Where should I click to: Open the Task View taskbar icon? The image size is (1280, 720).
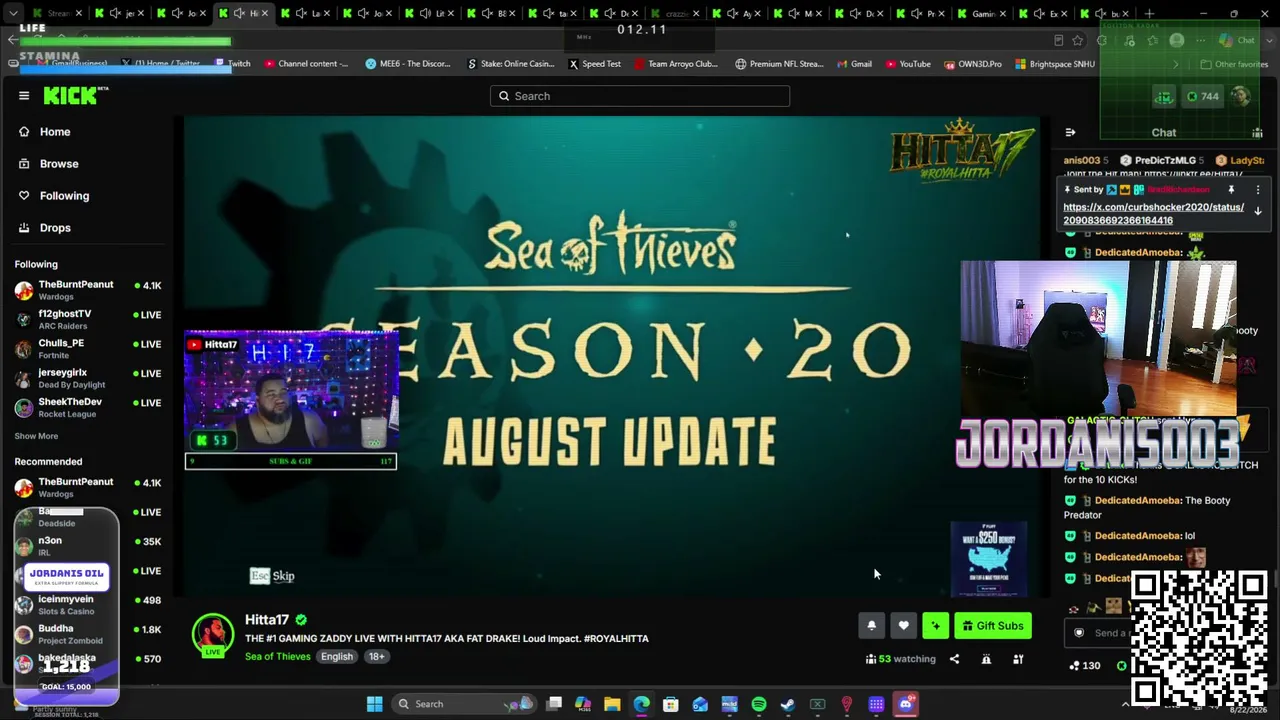[x=554, y=704]
